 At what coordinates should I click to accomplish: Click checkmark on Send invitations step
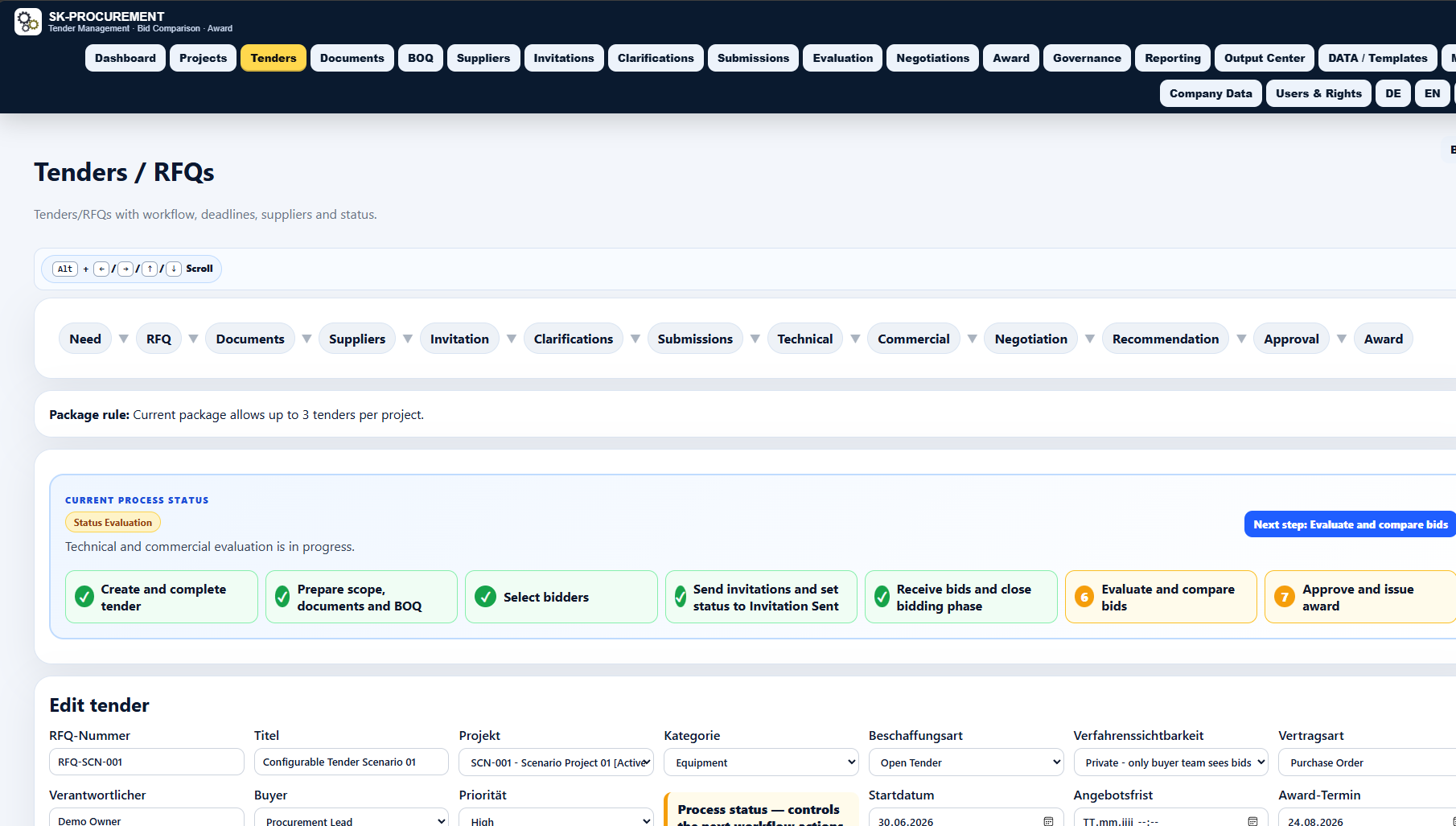click(x=681, y=597)
